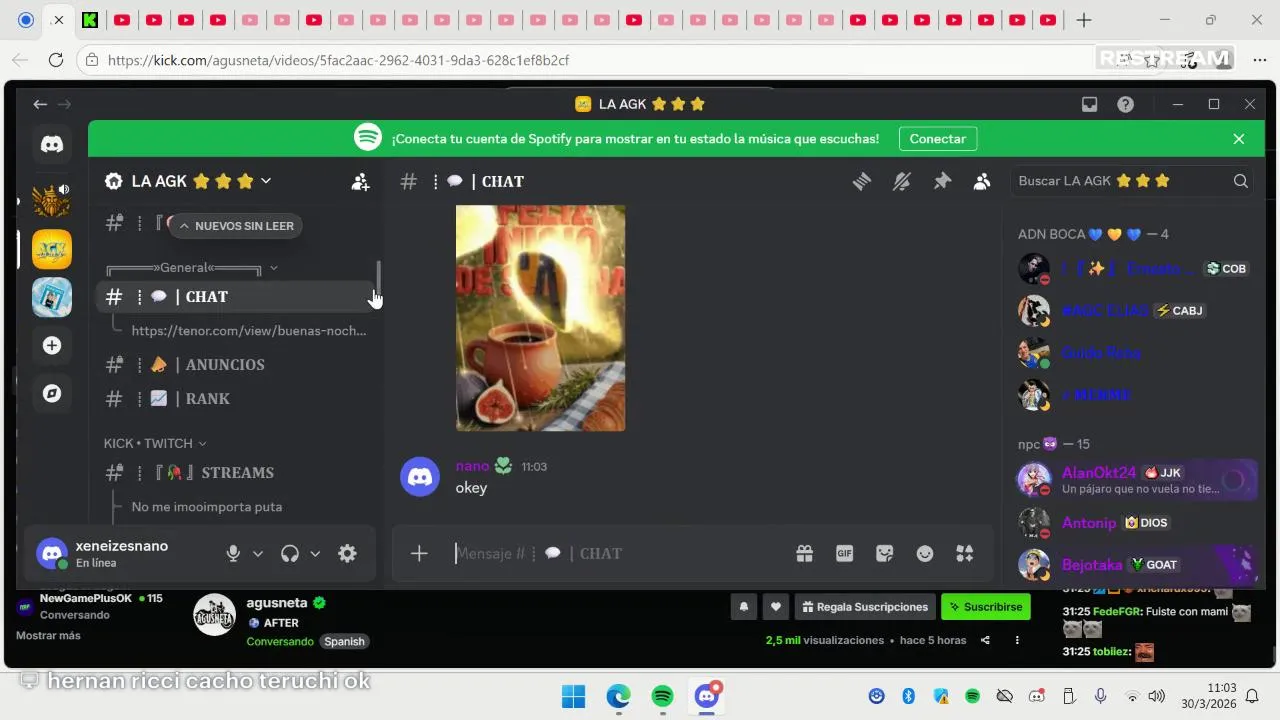
Task: Open tenor.com thread under CHAT
Action: point(249,330)
